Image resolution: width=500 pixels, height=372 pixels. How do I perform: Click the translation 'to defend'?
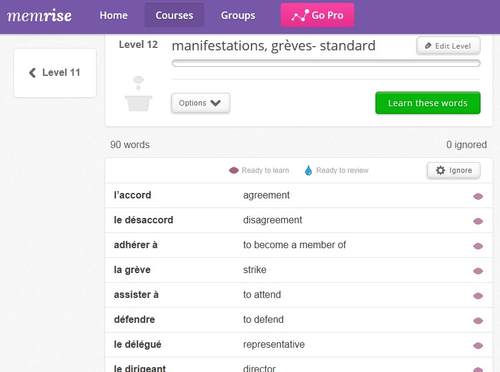coord(263,319)
